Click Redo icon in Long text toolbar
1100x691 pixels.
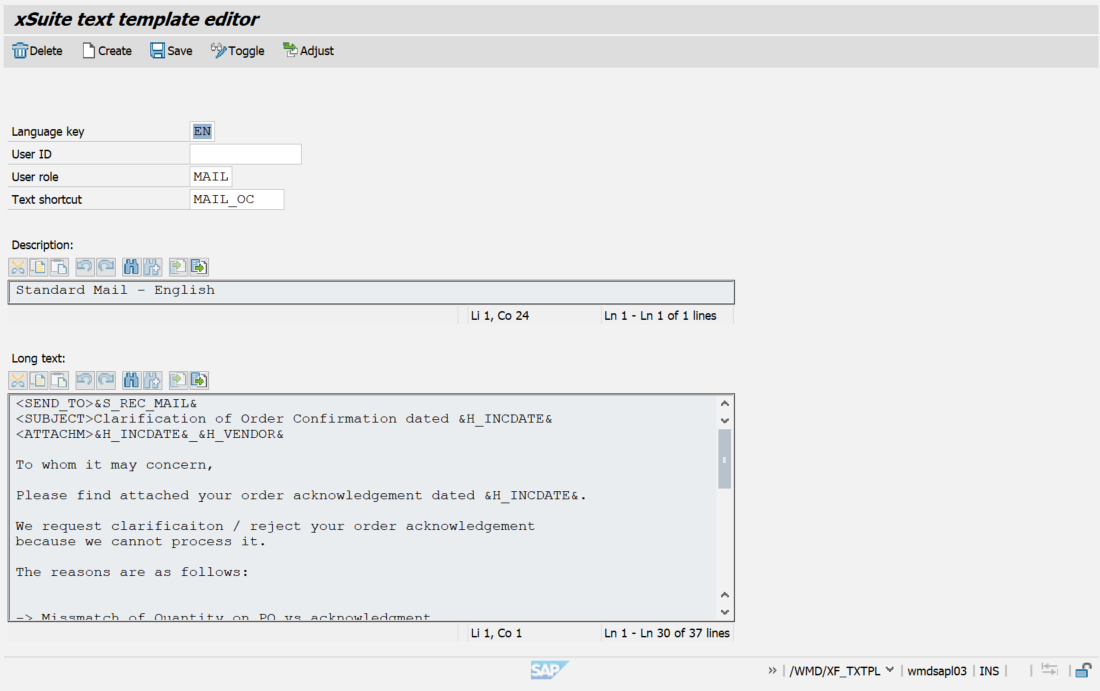point(105,380)
